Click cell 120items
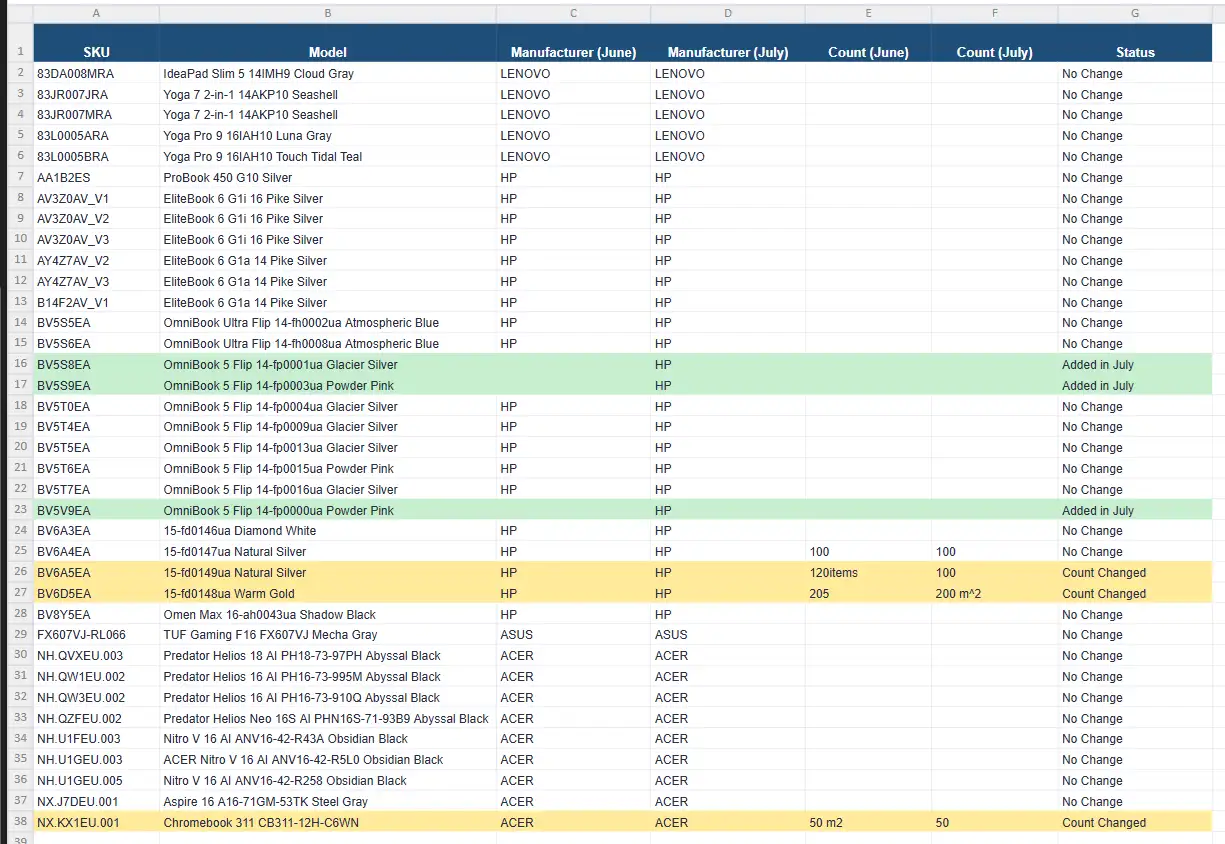 (868, 573)
